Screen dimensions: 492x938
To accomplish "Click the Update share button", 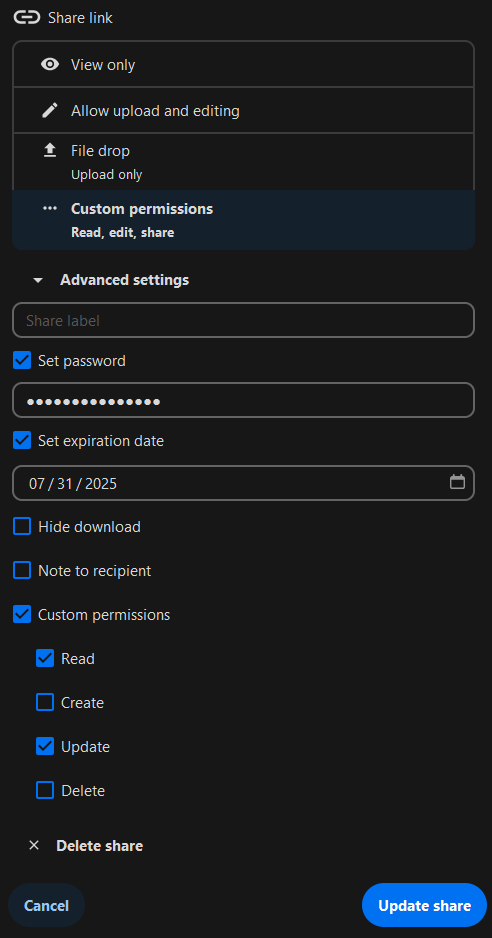I will tap(424, 906).
